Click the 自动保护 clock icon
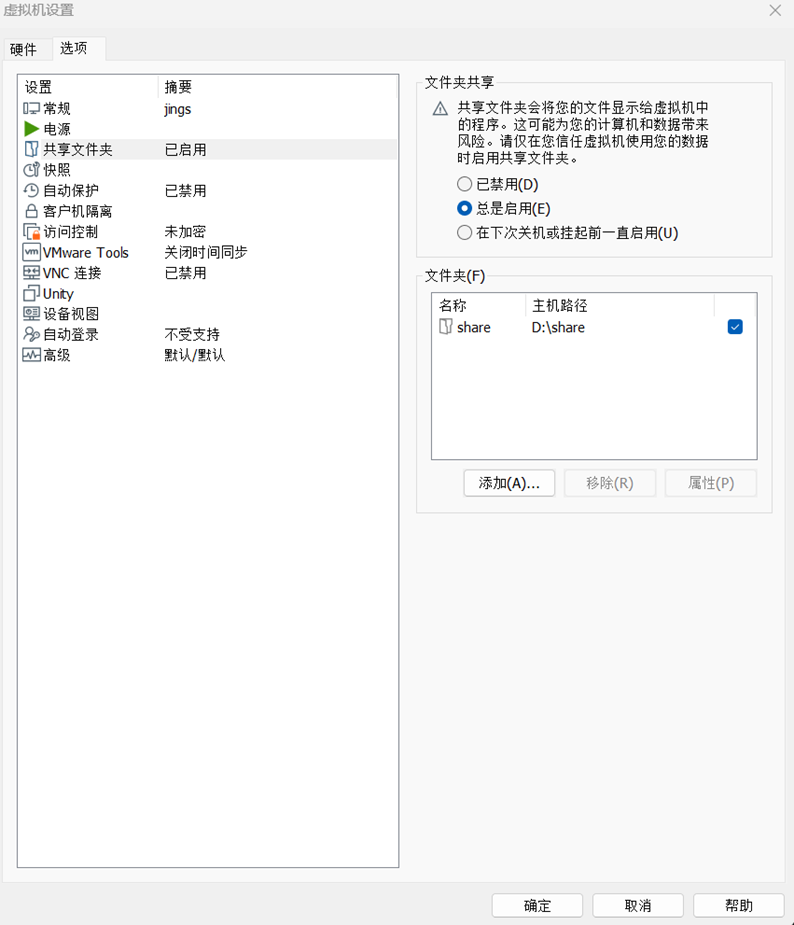 tap(31, 191)
